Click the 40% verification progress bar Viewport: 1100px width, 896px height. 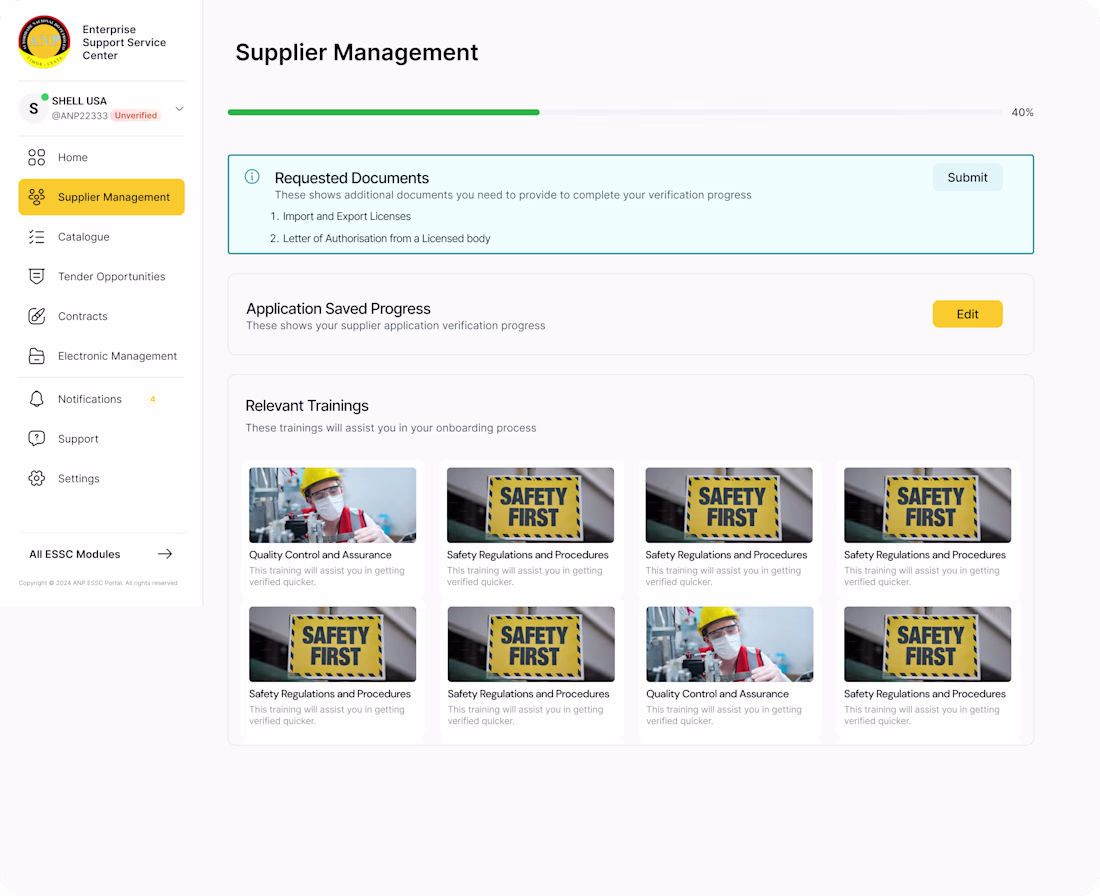point(615,112)
